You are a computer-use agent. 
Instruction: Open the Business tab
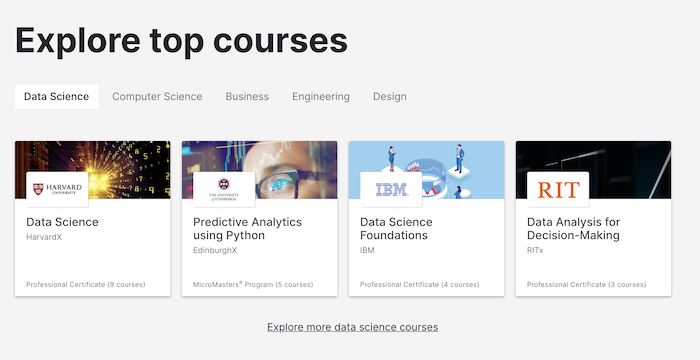click(x=247, y=96)
